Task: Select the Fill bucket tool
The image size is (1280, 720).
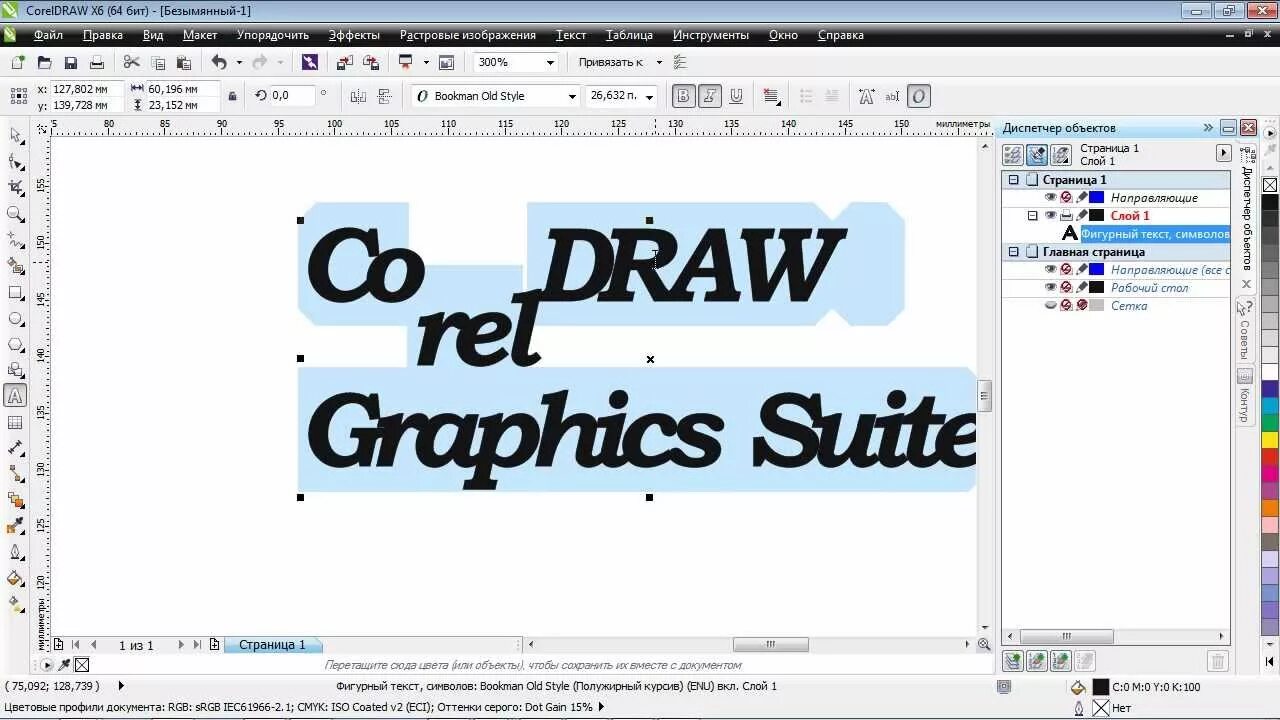Action: coord(15,578)
